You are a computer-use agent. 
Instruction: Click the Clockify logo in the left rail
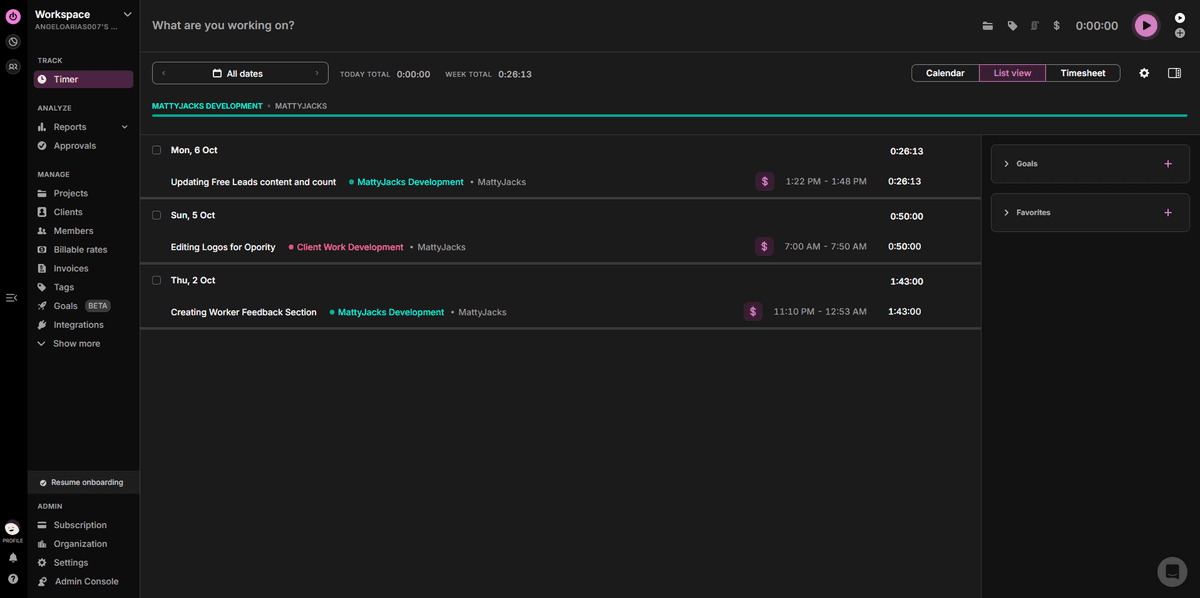[12, 15]
